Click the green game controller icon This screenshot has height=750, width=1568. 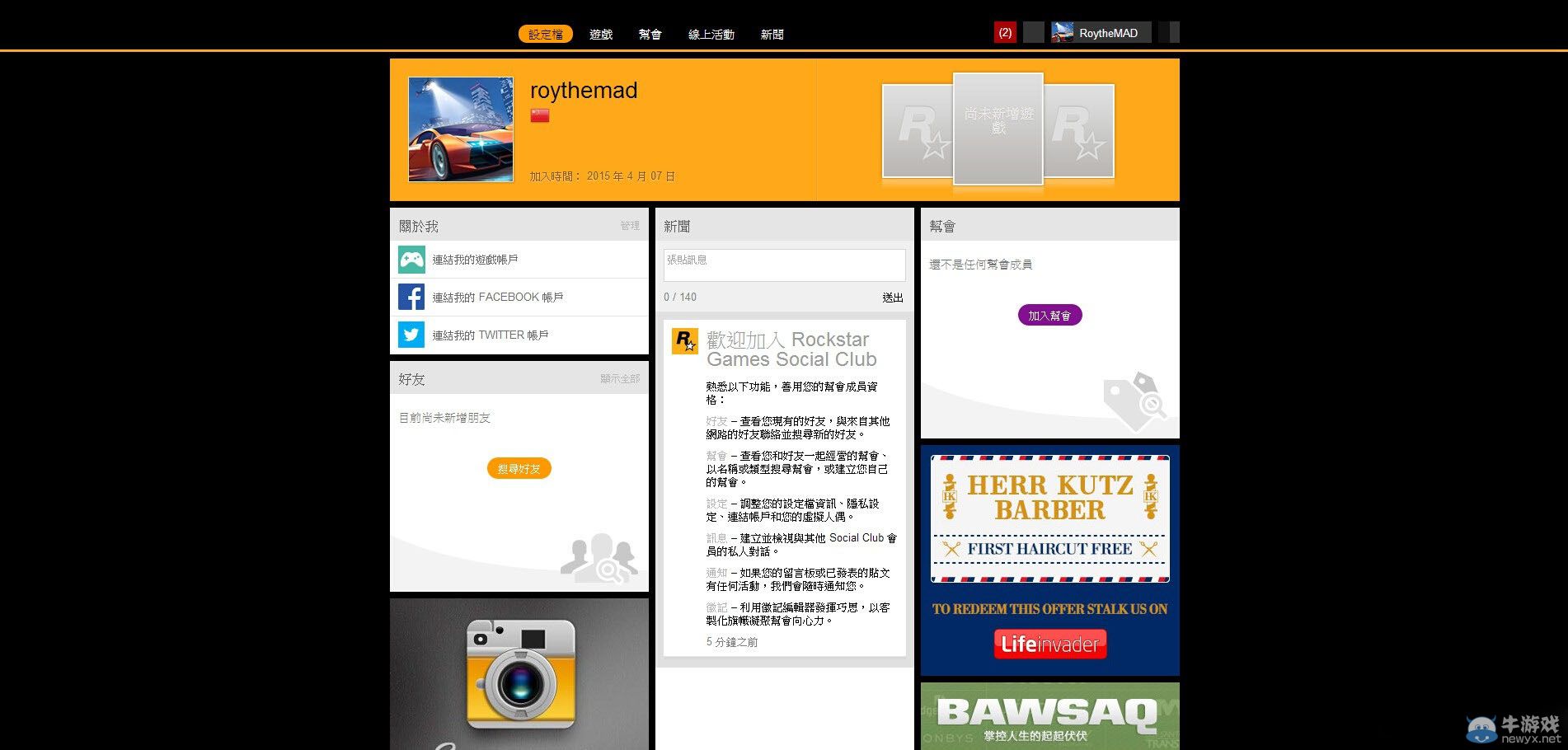pyautogui.click(x=411, y=260)
